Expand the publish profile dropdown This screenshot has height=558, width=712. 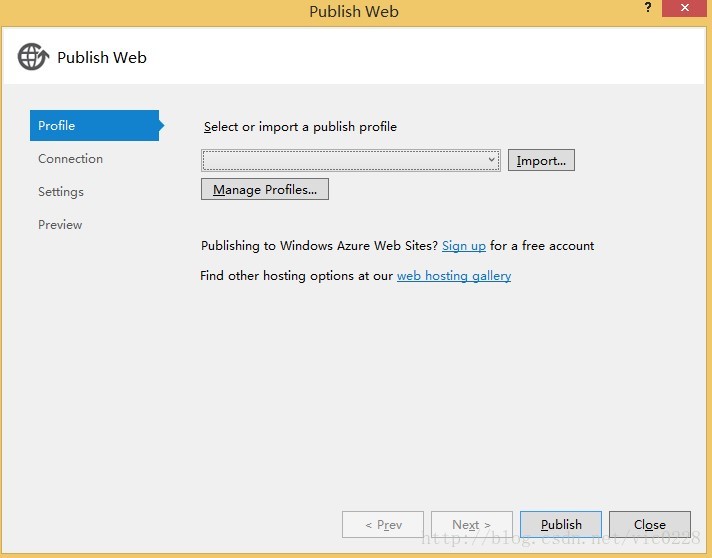(x=351, y=160)
